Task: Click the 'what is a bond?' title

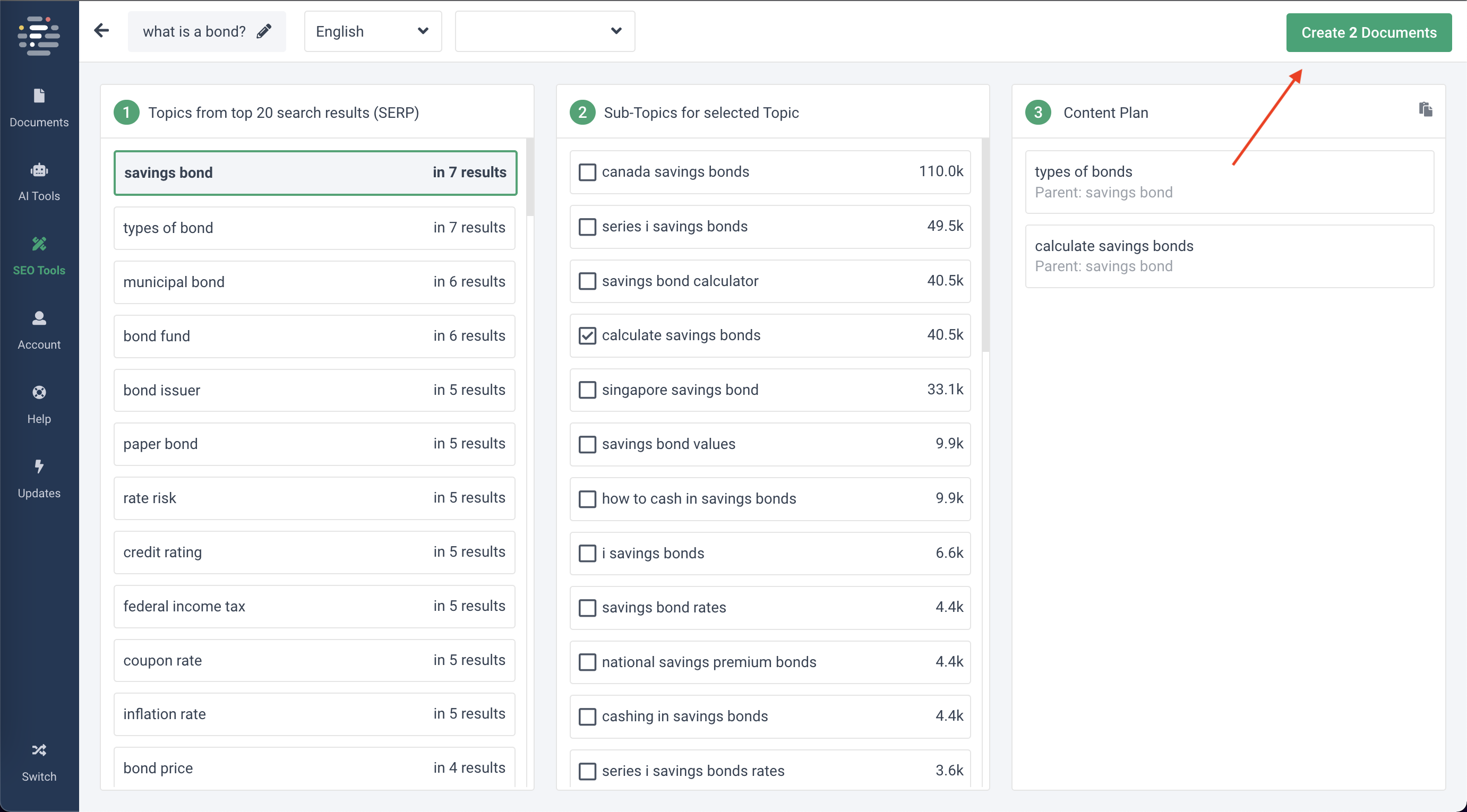Action: [194, 31]
